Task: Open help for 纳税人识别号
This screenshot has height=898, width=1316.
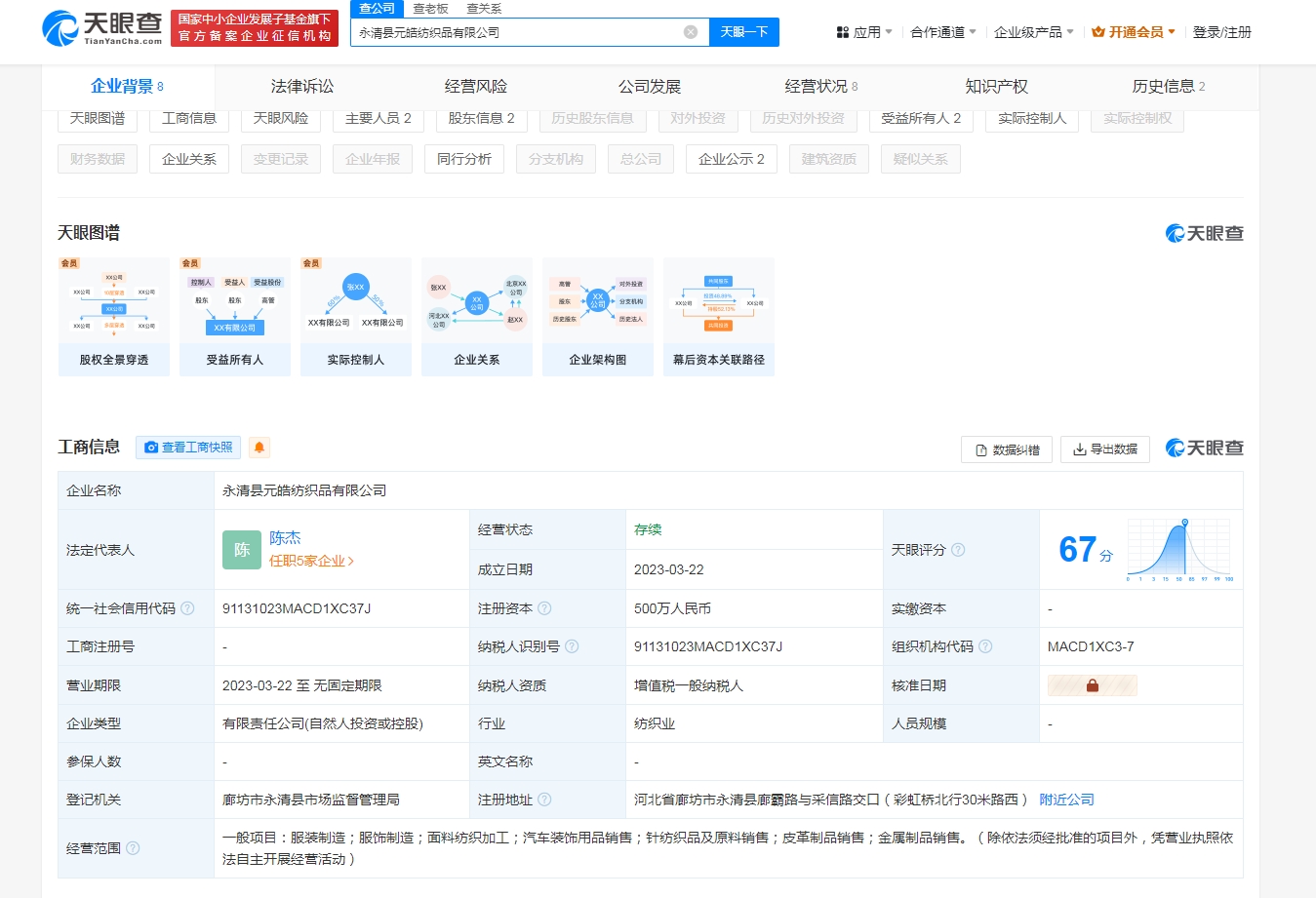Action: click(572, 646)
